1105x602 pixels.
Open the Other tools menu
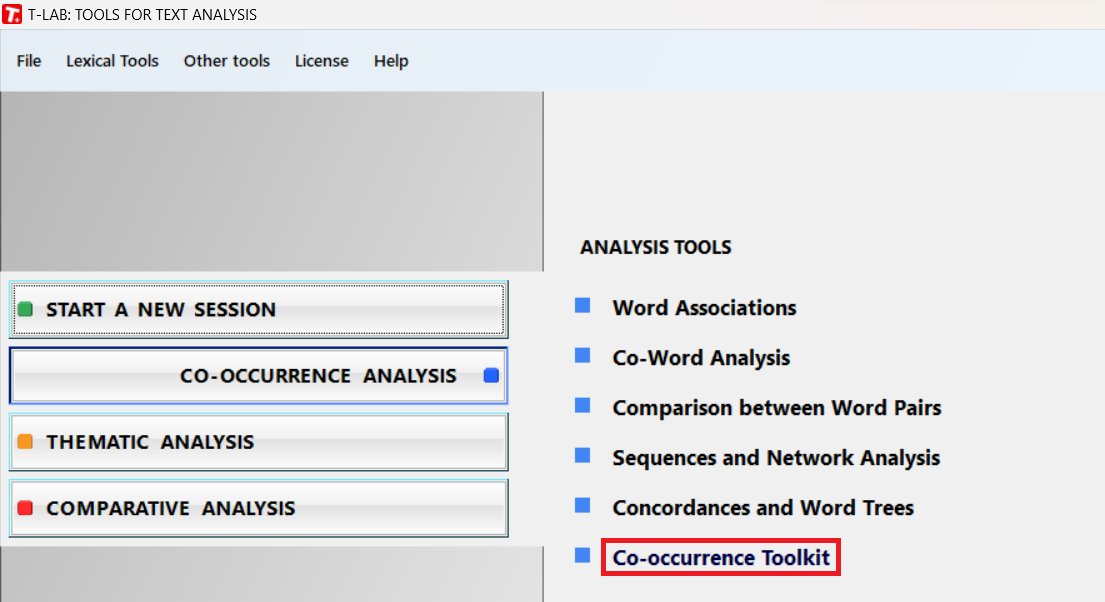[226, 61]
